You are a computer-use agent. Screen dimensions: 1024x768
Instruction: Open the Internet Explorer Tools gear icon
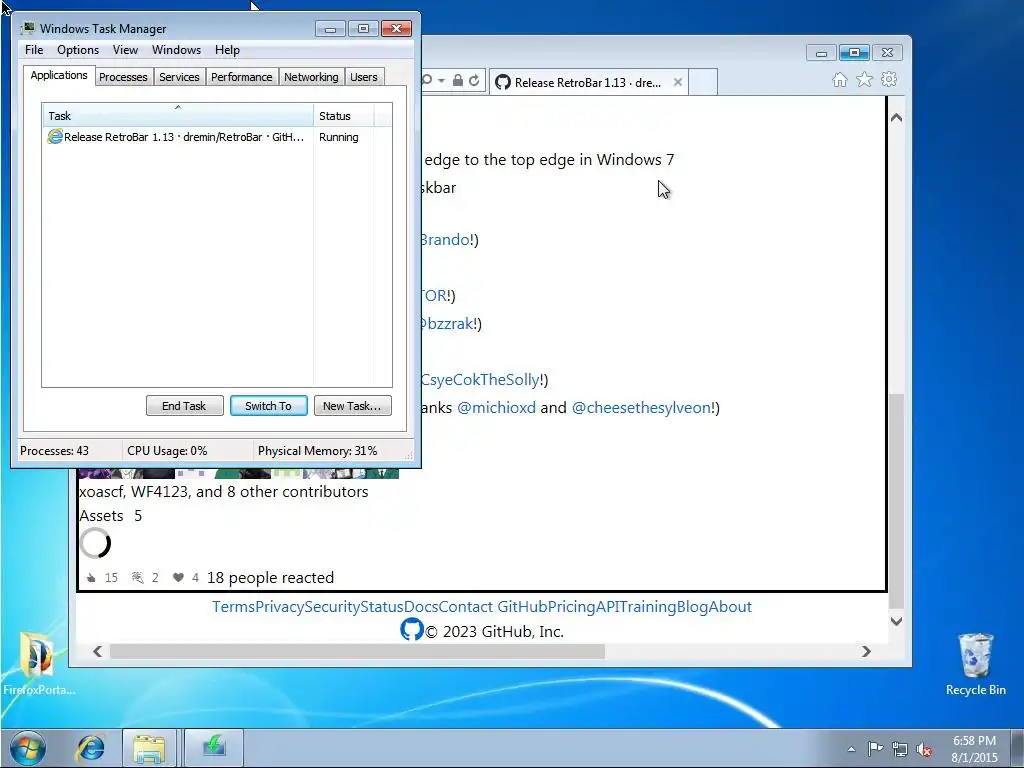[889, 80]
